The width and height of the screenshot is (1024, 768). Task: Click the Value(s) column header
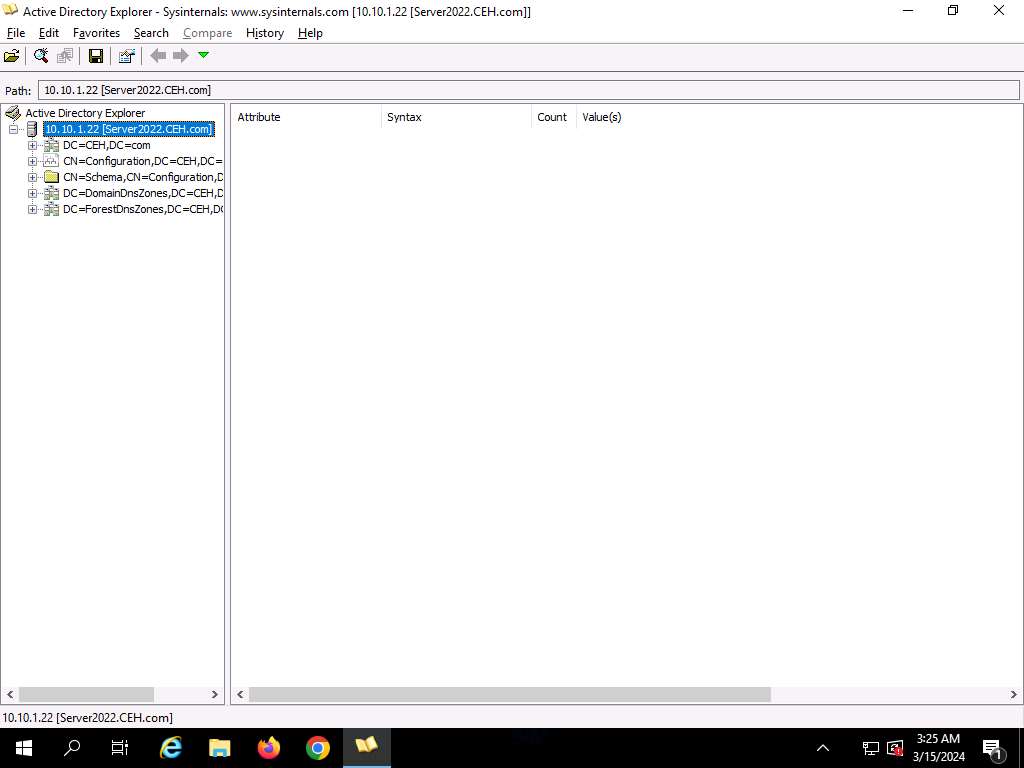click(x=602, y=117)
